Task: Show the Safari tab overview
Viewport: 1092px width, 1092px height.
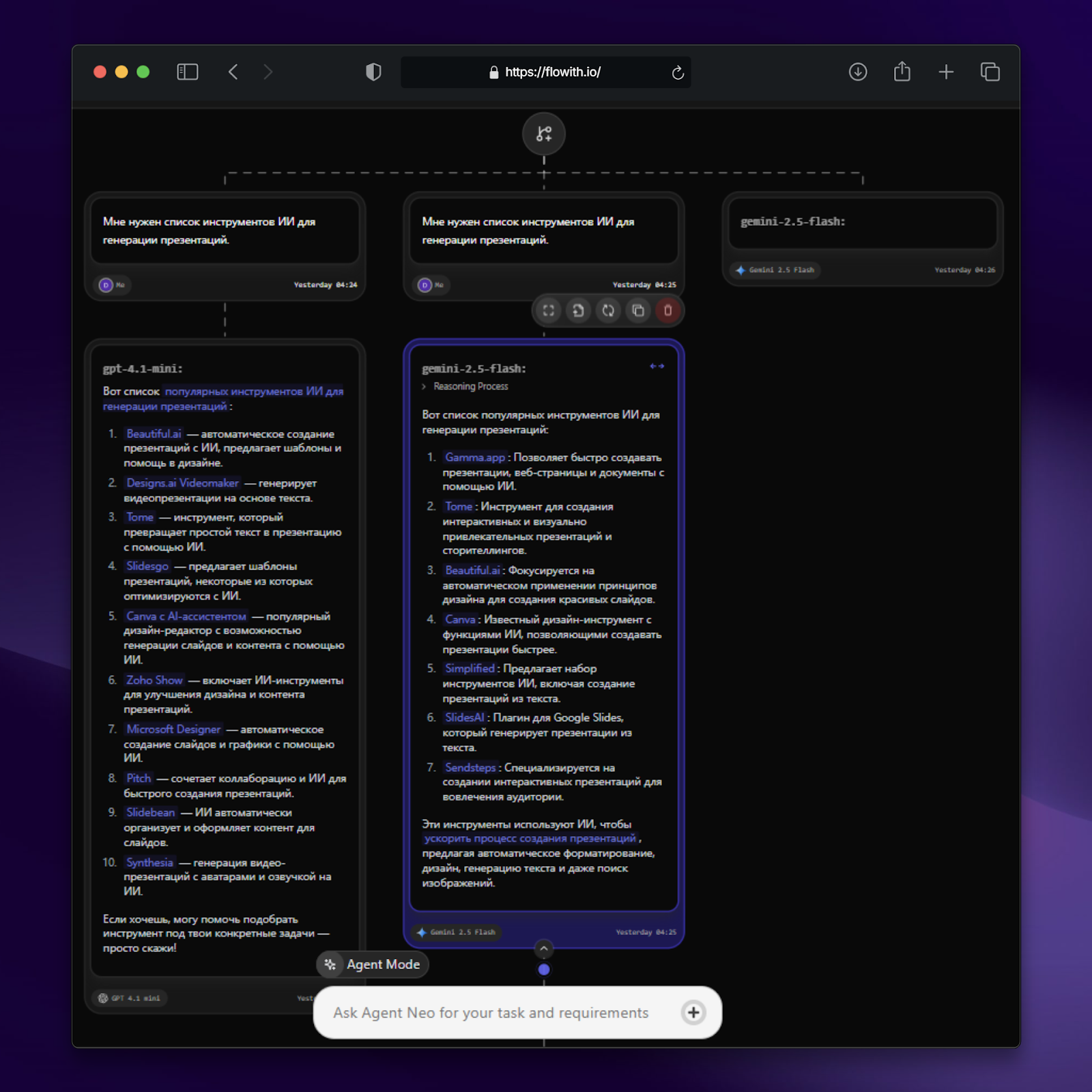Action: (x=990, y=72)
